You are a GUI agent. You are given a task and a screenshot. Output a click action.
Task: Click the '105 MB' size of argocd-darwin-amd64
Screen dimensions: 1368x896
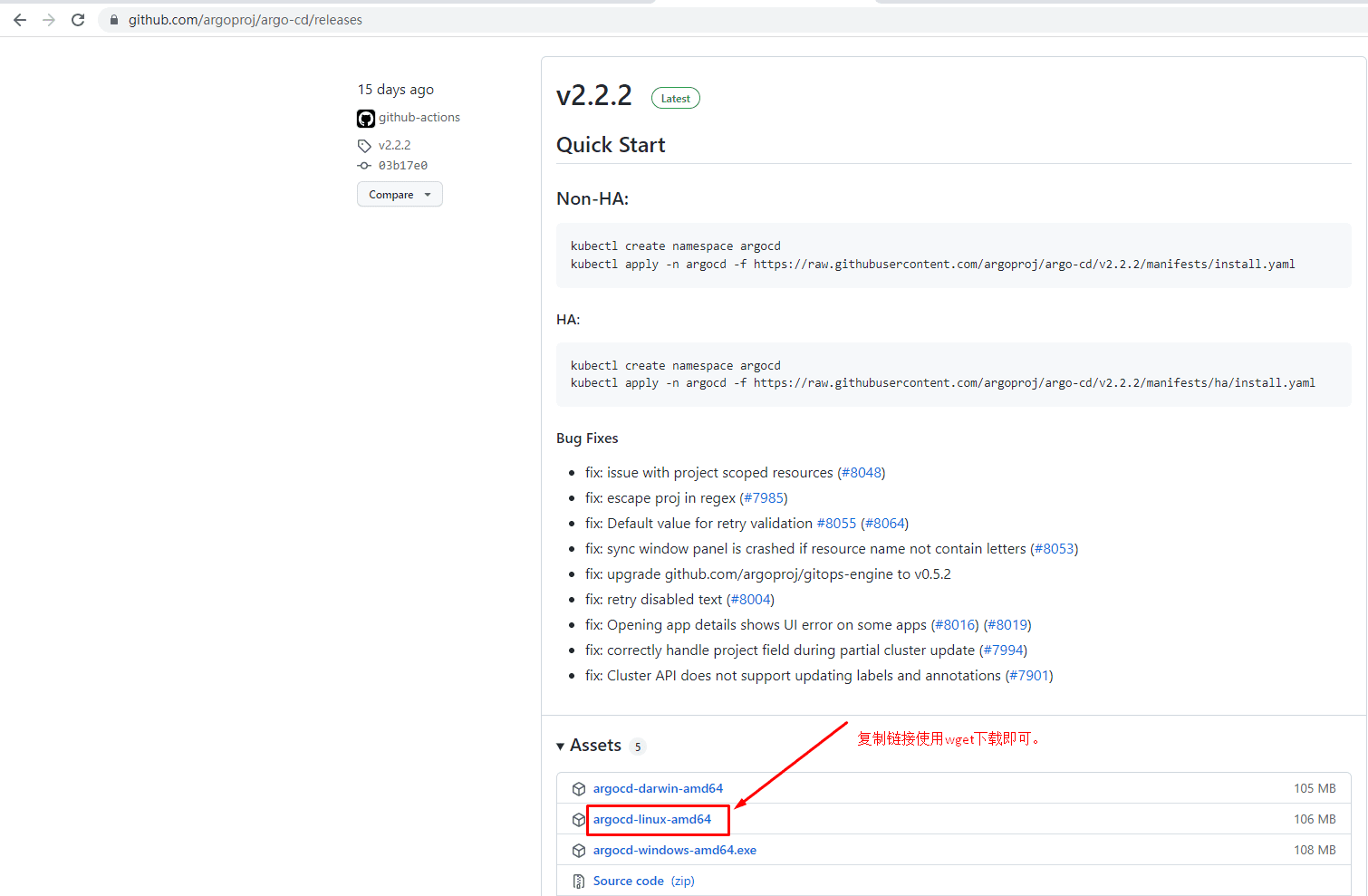(x=1315, y=788)
